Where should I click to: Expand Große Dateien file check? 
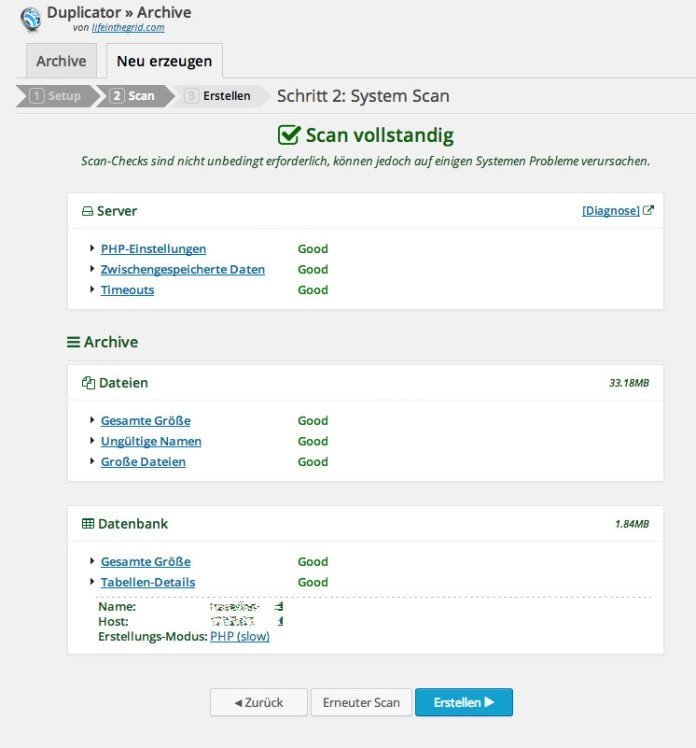pos(143,462)
